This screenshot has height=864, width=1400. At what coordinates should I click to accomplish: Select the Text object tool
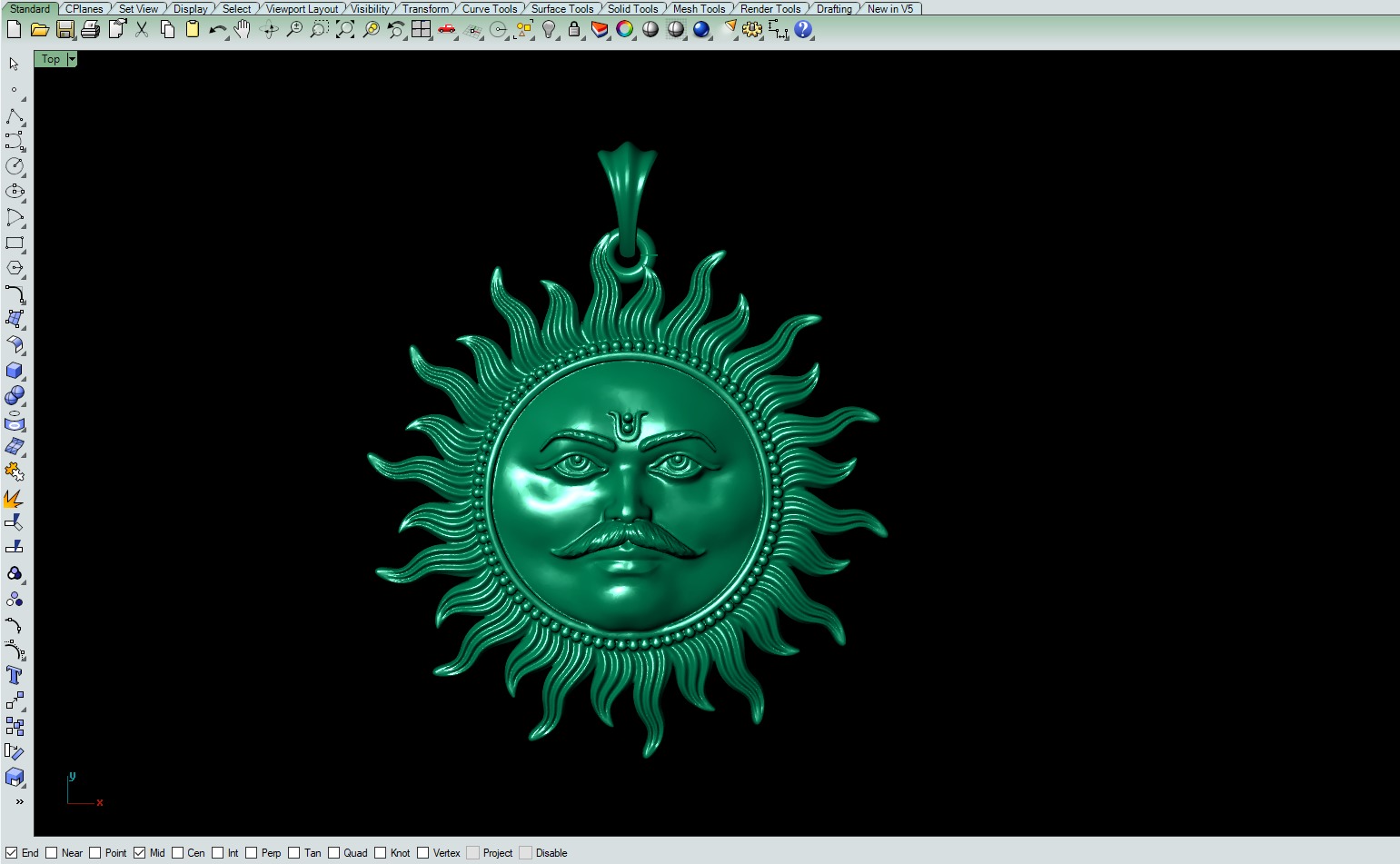[x=15, y=675]
